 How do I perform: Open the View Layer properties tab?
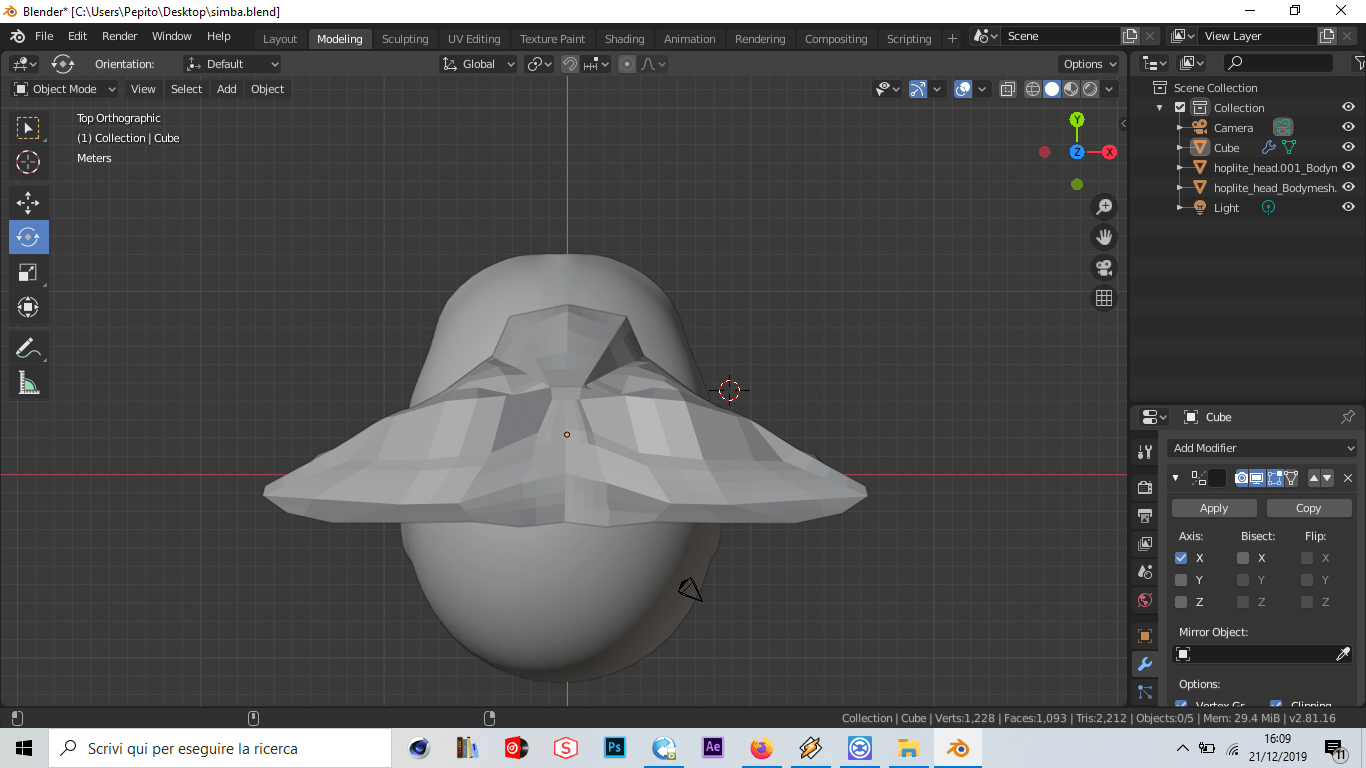(1145, 544)
